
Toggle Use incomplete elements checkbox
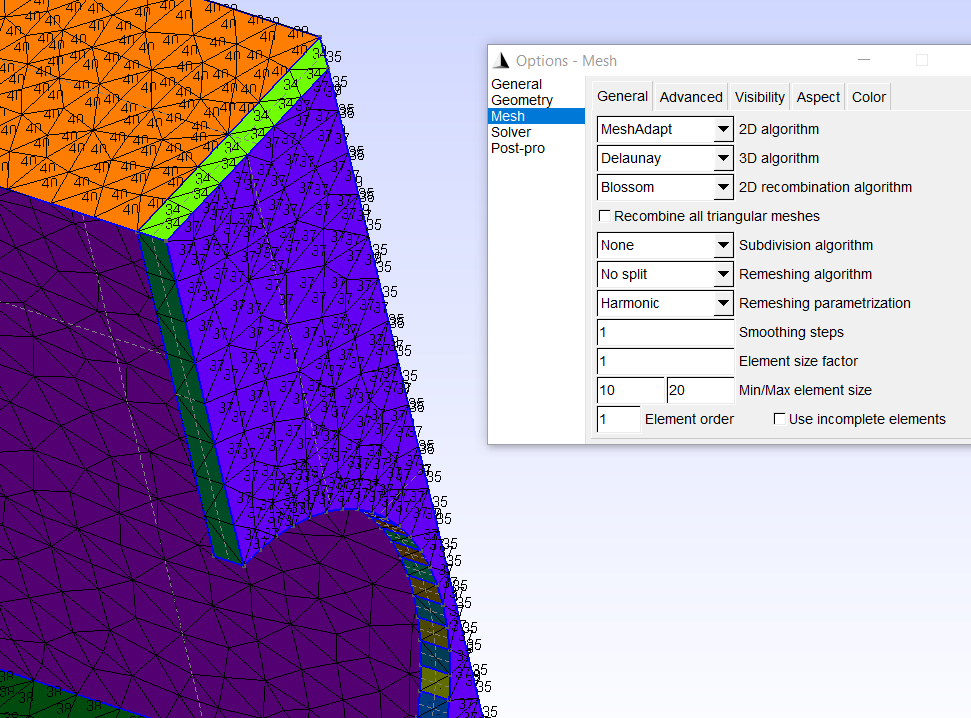tap(780, 419)
